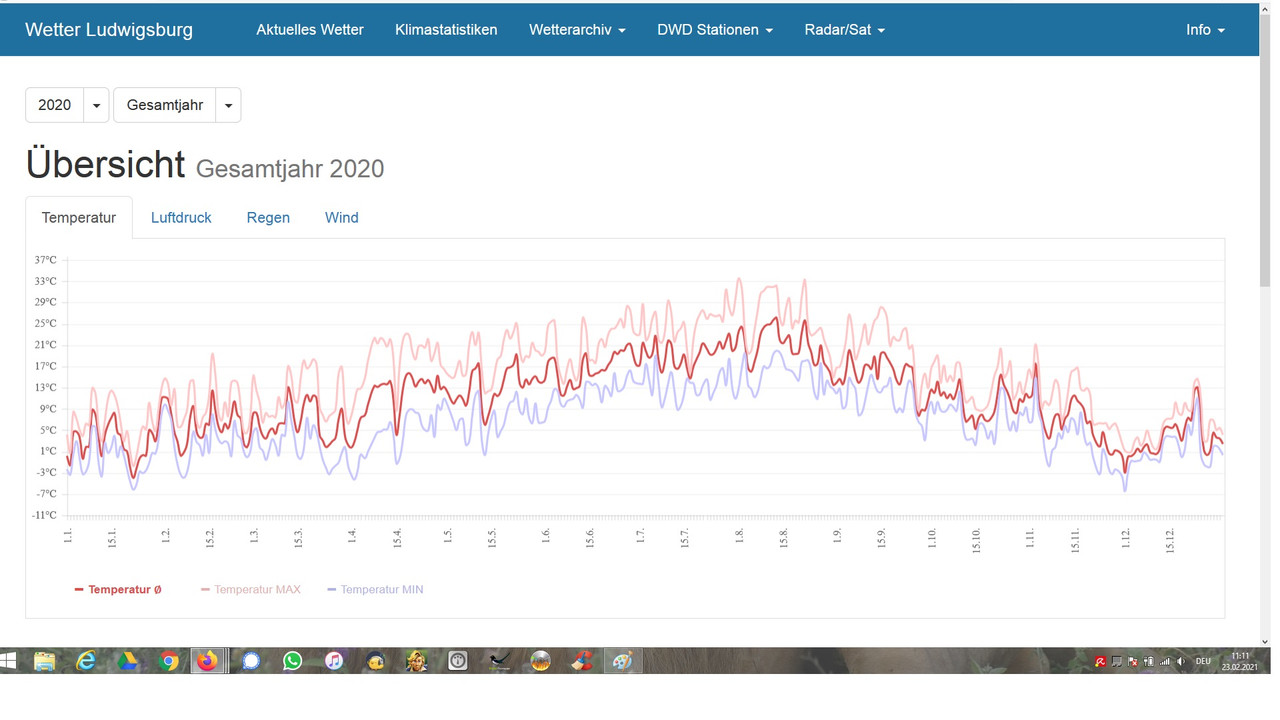The width and height of the screenshot is (1280, 720).
Task: Open Signal messenger from the taskbar
Action: pos(251,661)
